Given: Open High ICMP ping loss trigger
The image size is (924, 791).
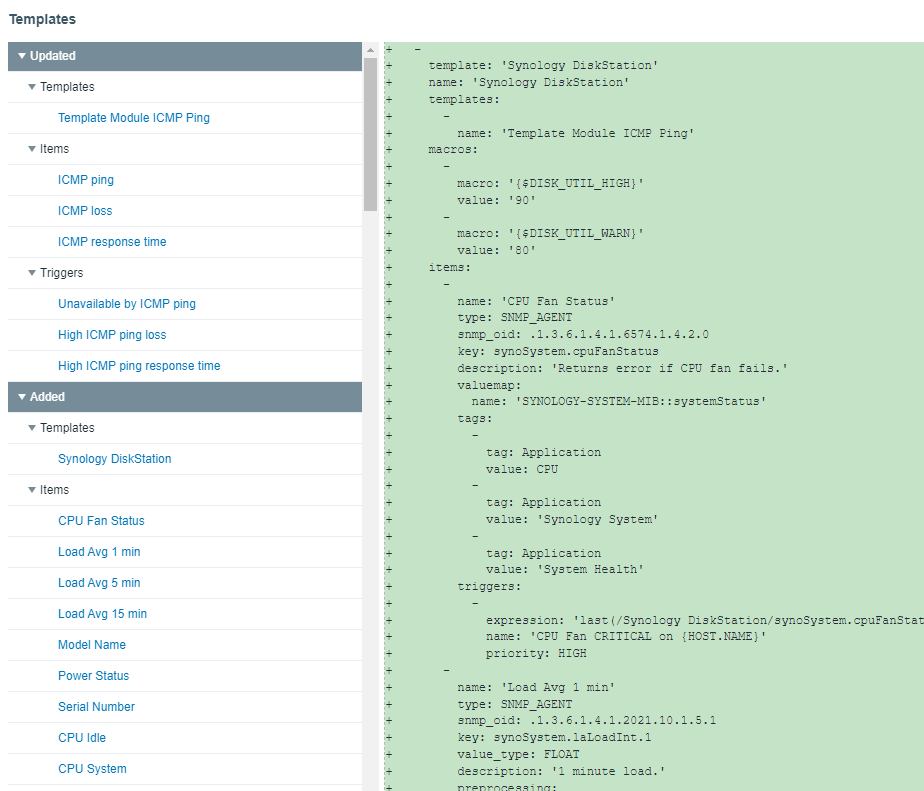Looking at the screenshot, I should coord(112,335).
